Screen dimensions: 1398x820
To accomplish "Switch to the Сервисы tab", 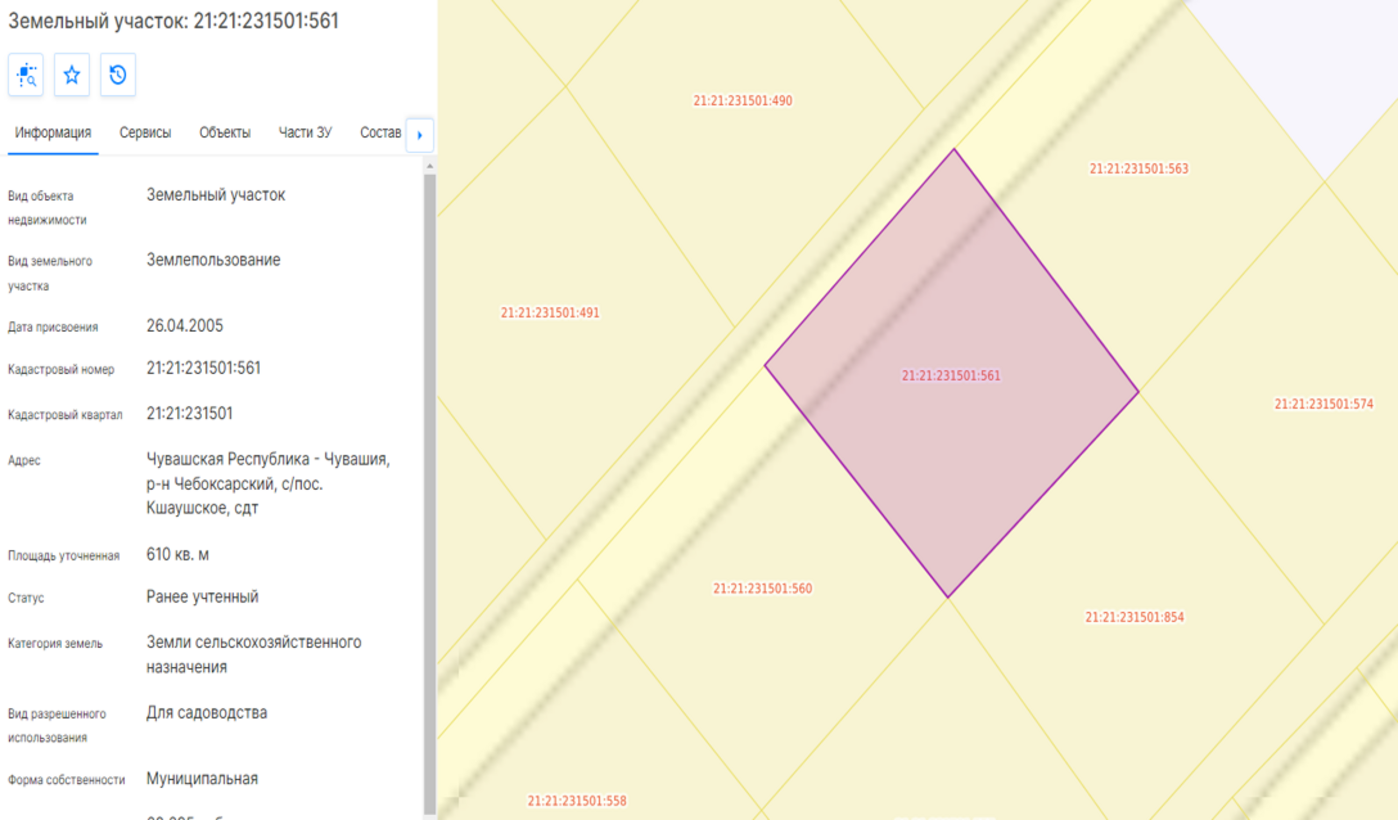I will pos(145,133).
